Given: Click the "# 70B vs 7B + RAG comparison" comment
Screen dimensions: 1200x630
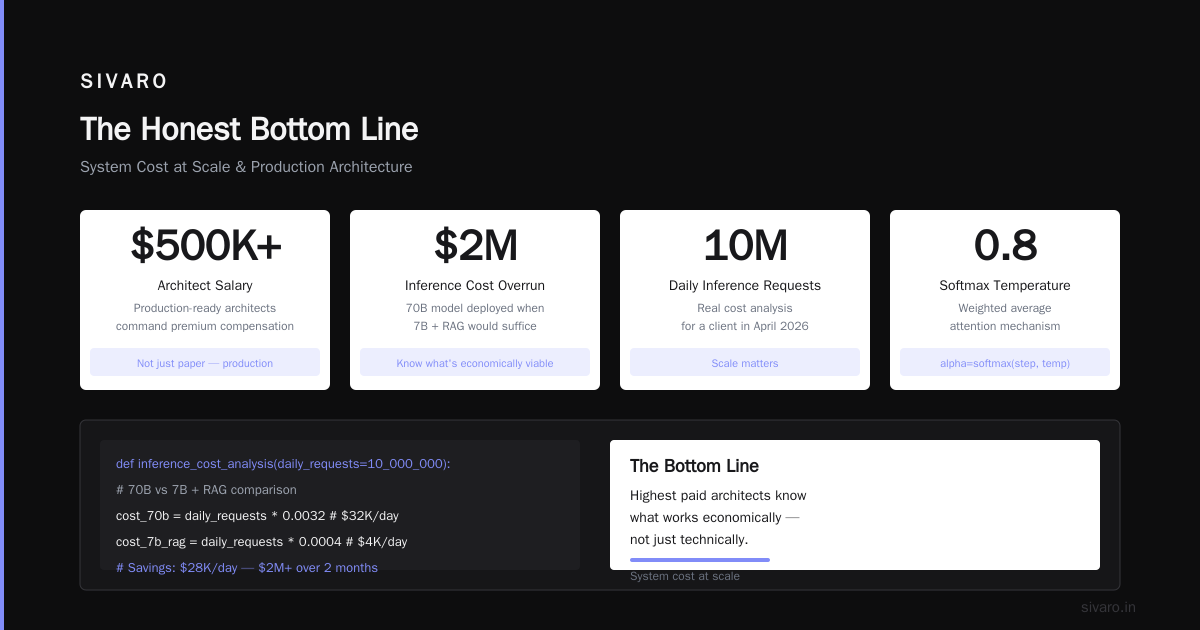Looking at the screenshot, I should coord(206,490).
